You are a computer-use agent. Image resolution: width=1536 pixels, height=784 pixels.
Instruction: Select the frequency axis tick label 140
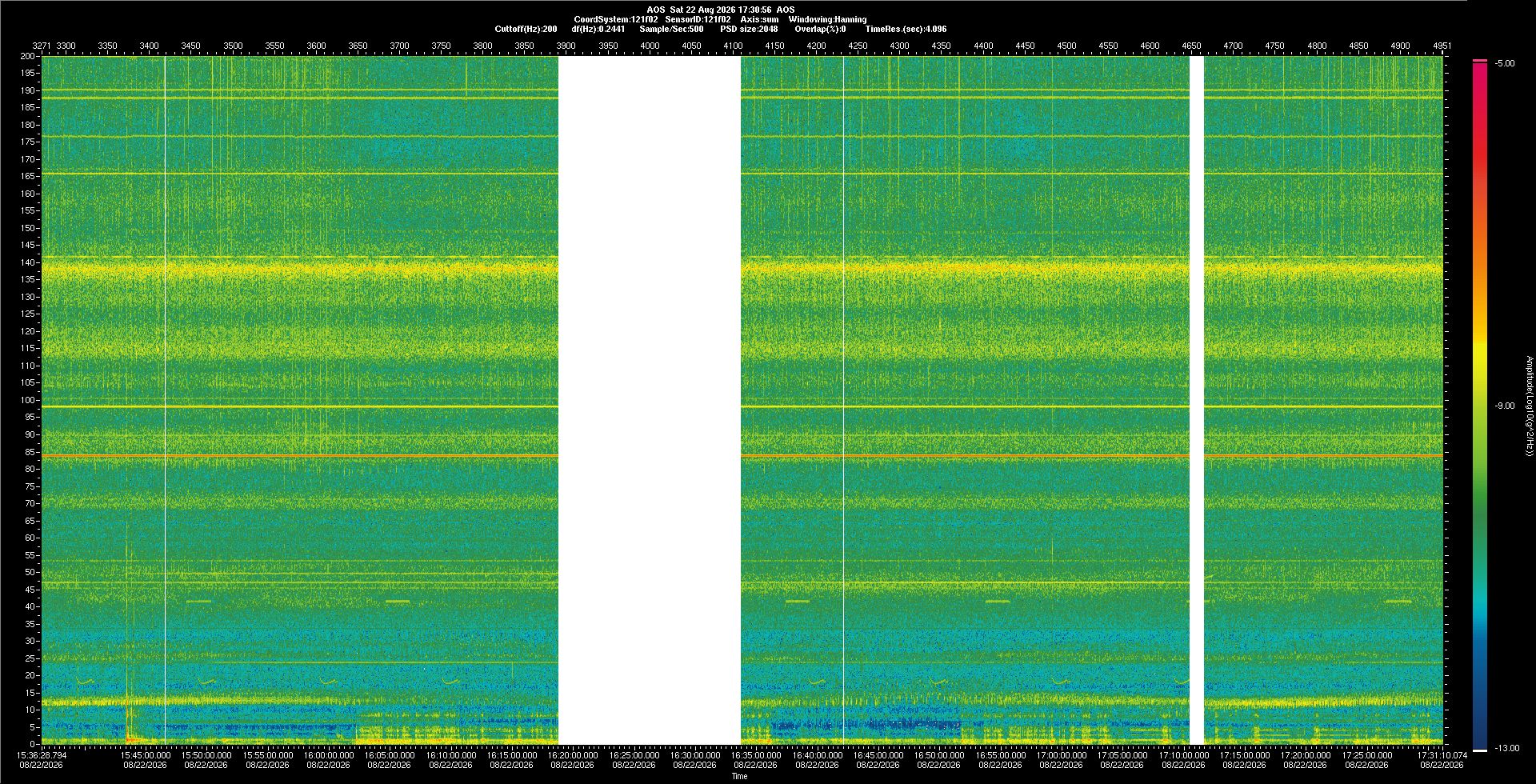pyautogui.click(x=28, y=262)
